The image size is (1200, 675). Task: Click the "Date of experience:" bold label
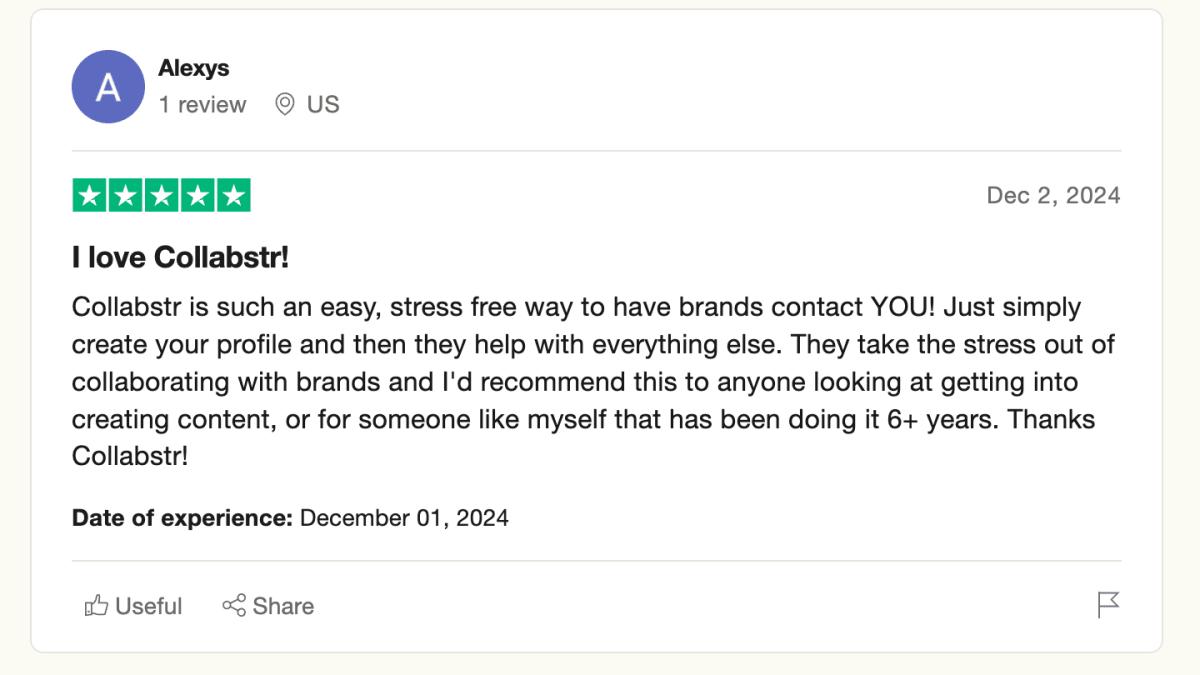click(x=182, y=518)
